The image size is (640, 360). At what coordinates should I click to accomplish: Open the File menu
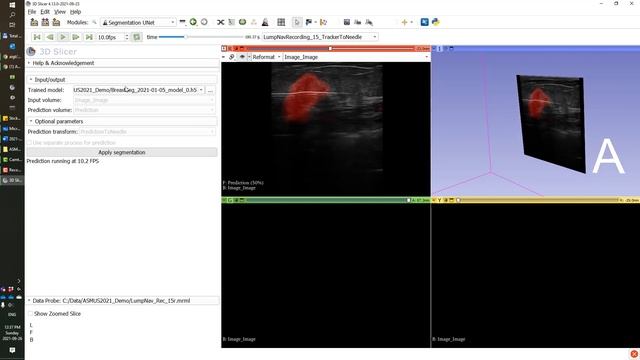coord(32,12)
